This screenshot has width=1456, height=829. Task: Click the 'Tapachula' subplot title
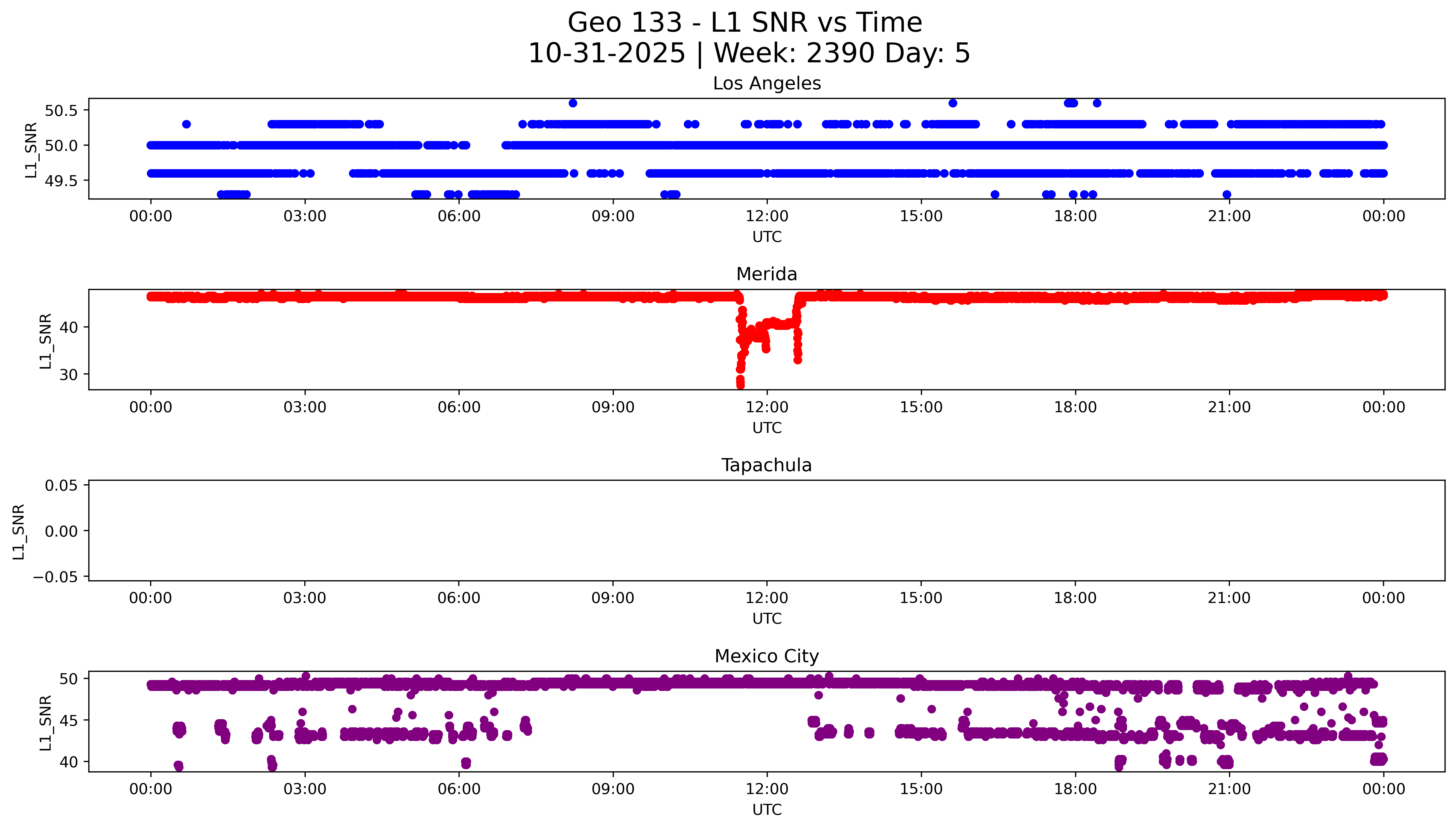766,465
